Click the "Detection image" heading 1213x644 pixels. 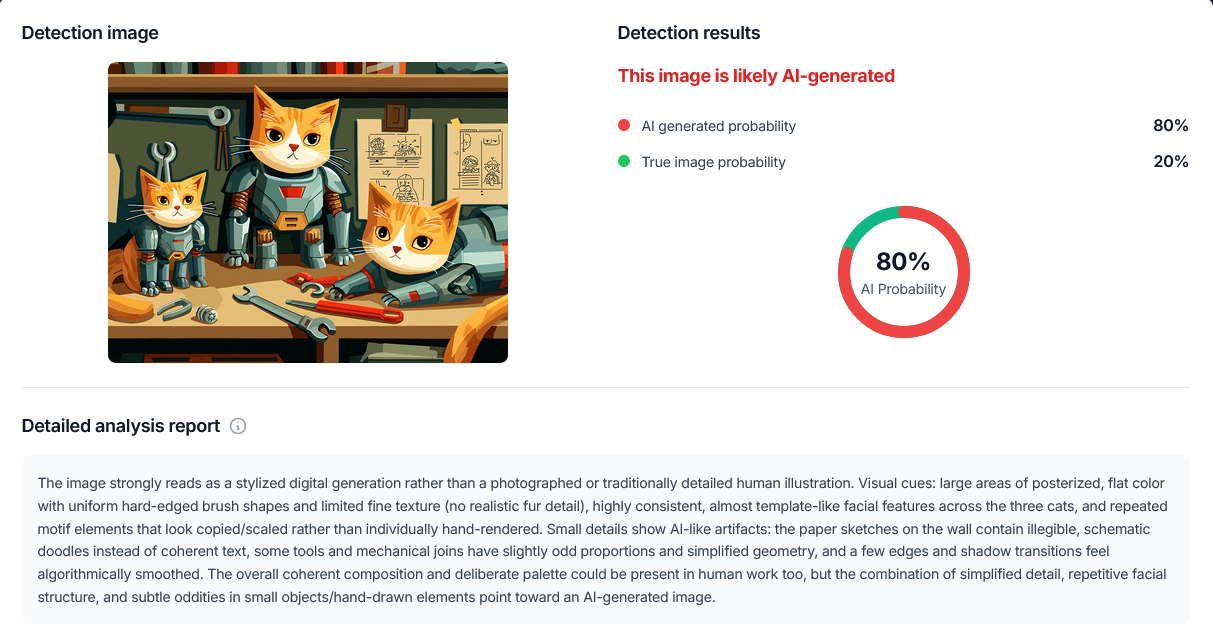(90, 33)
